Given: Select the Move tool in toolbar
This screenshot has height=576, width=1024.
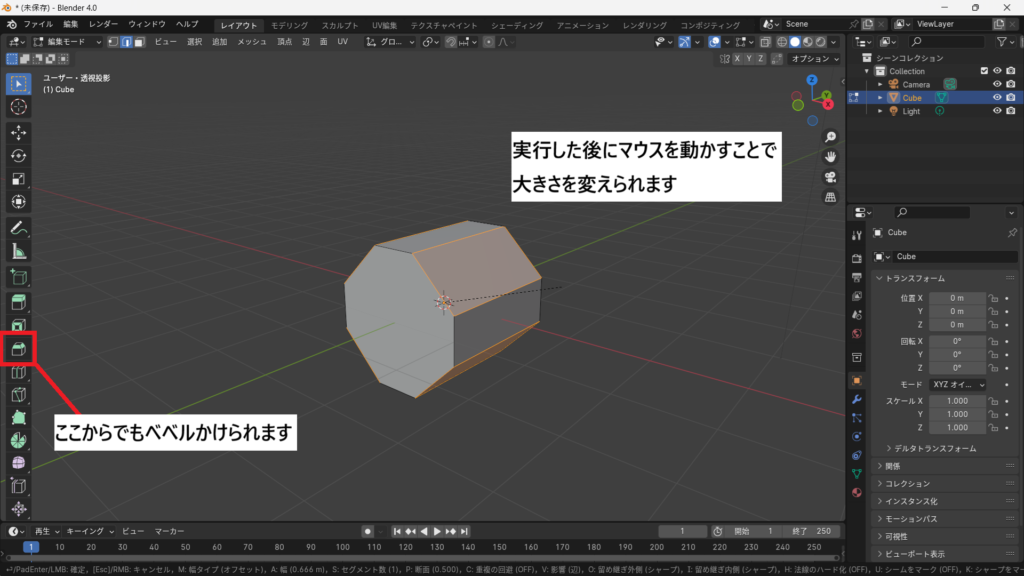Looking at the screenshot, I should [x=18, y=132].
